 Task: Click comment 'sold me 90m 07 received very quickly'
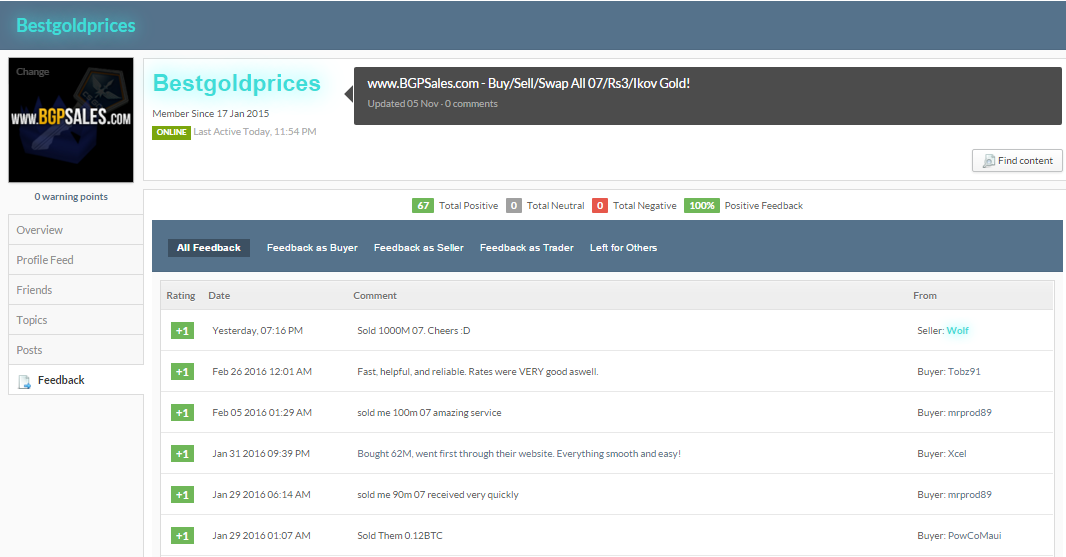click(438, 494)
